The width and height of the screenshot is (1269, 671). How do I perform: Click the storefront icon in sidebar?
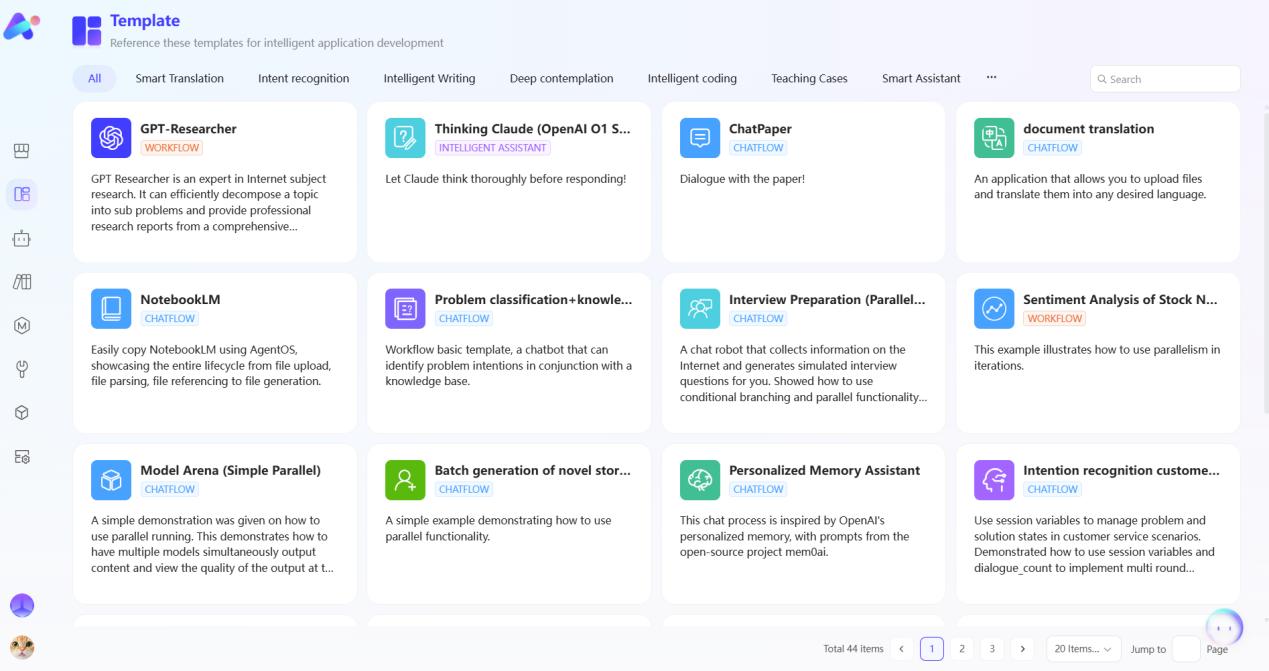tap(21, 151)
